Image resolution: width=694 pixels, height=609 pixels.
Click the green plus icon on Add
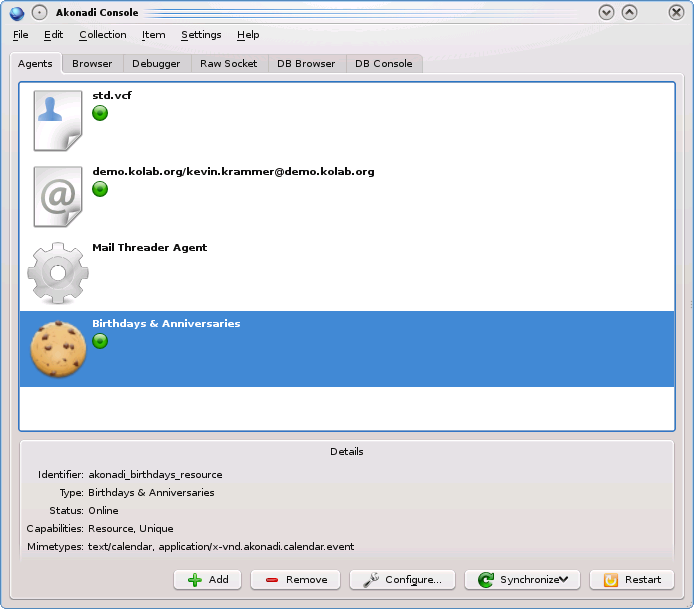coord(195,580)
